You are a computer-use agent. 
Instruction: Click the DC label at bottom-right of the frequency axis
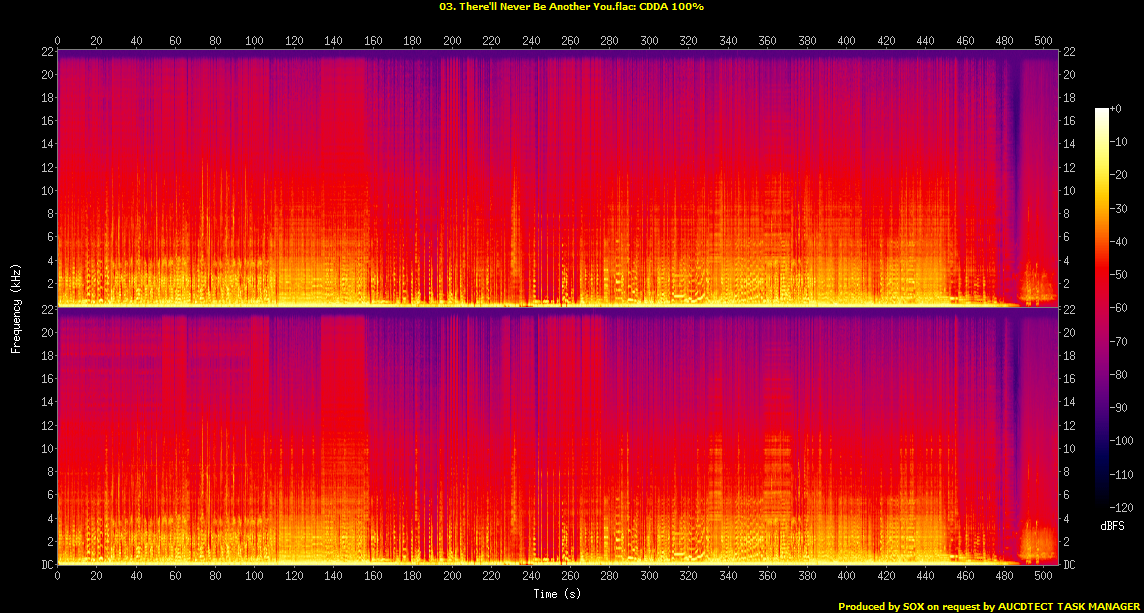1071,564
